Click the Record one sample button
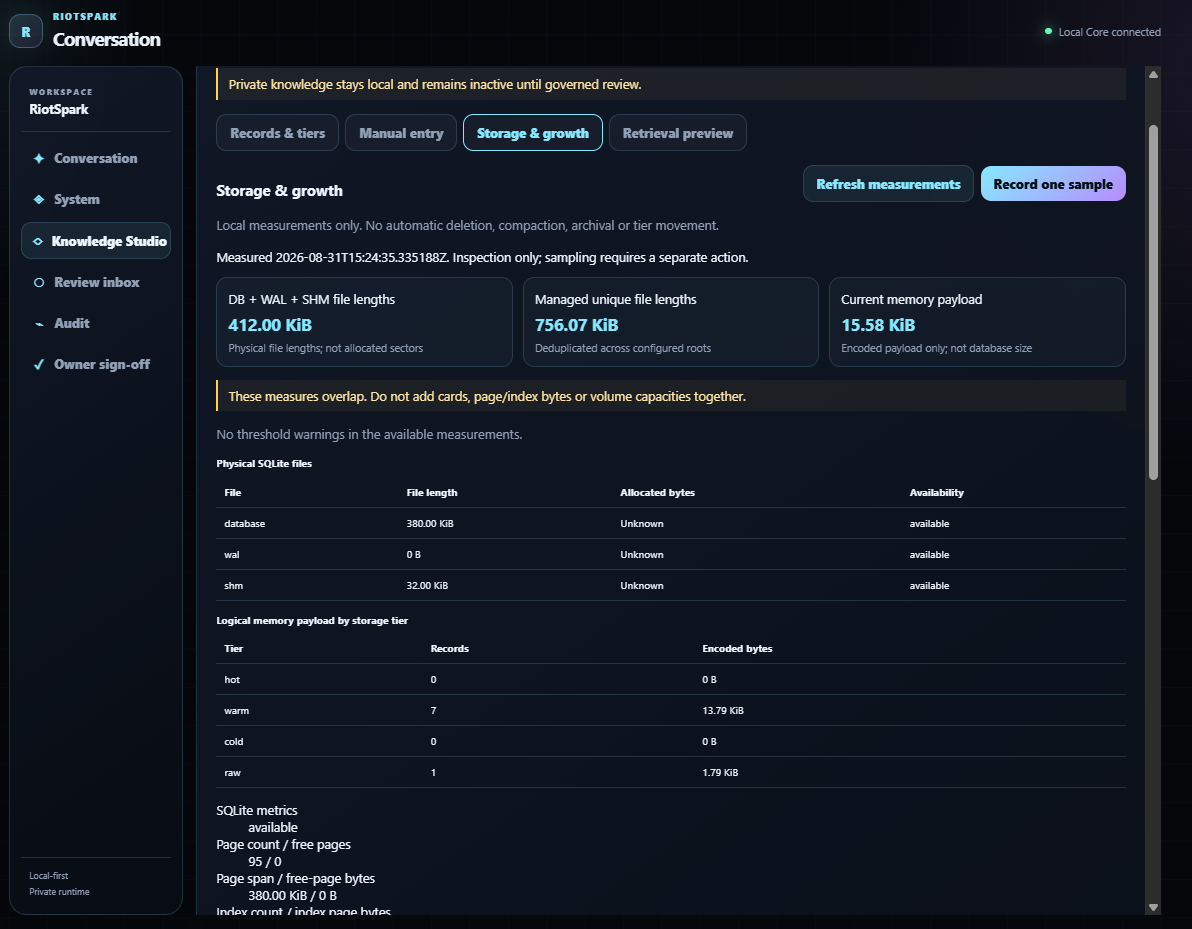 [1053, 184]
